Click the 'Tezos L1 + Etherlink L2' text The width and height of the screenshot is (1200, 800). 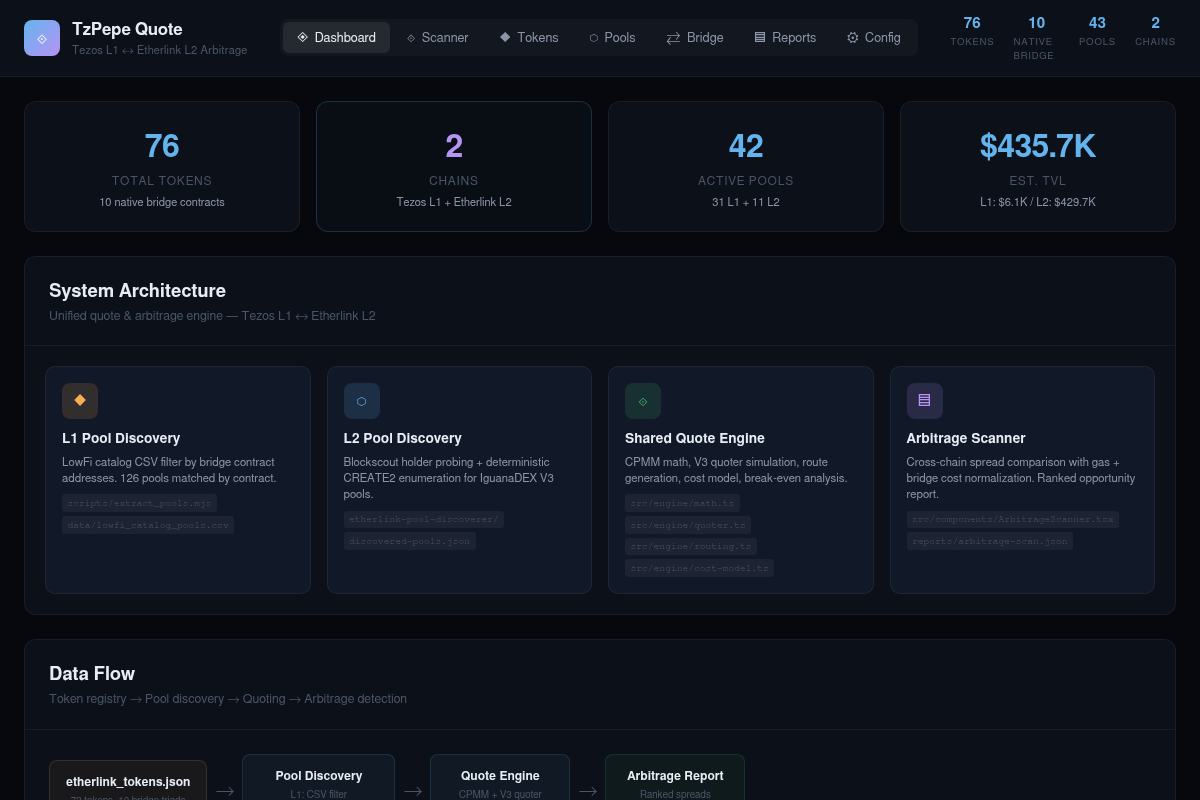pos(454,202)
